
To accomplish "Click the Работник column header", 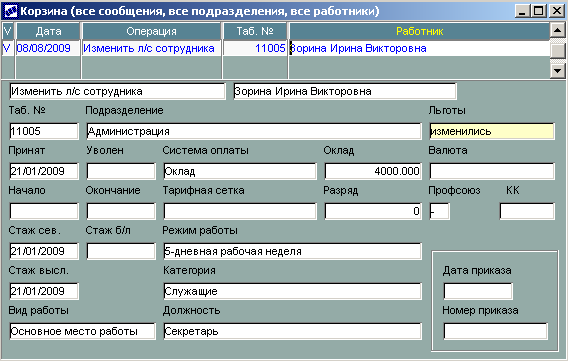I will click(419, 32).
